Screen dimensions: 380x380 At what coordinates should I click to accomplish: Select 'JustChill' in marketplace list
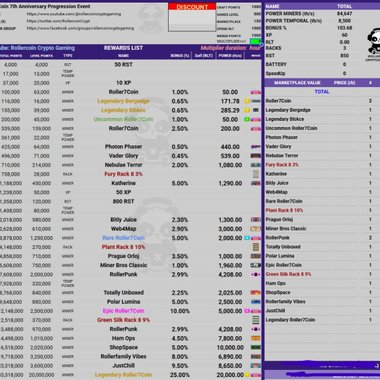coord(275,310)
